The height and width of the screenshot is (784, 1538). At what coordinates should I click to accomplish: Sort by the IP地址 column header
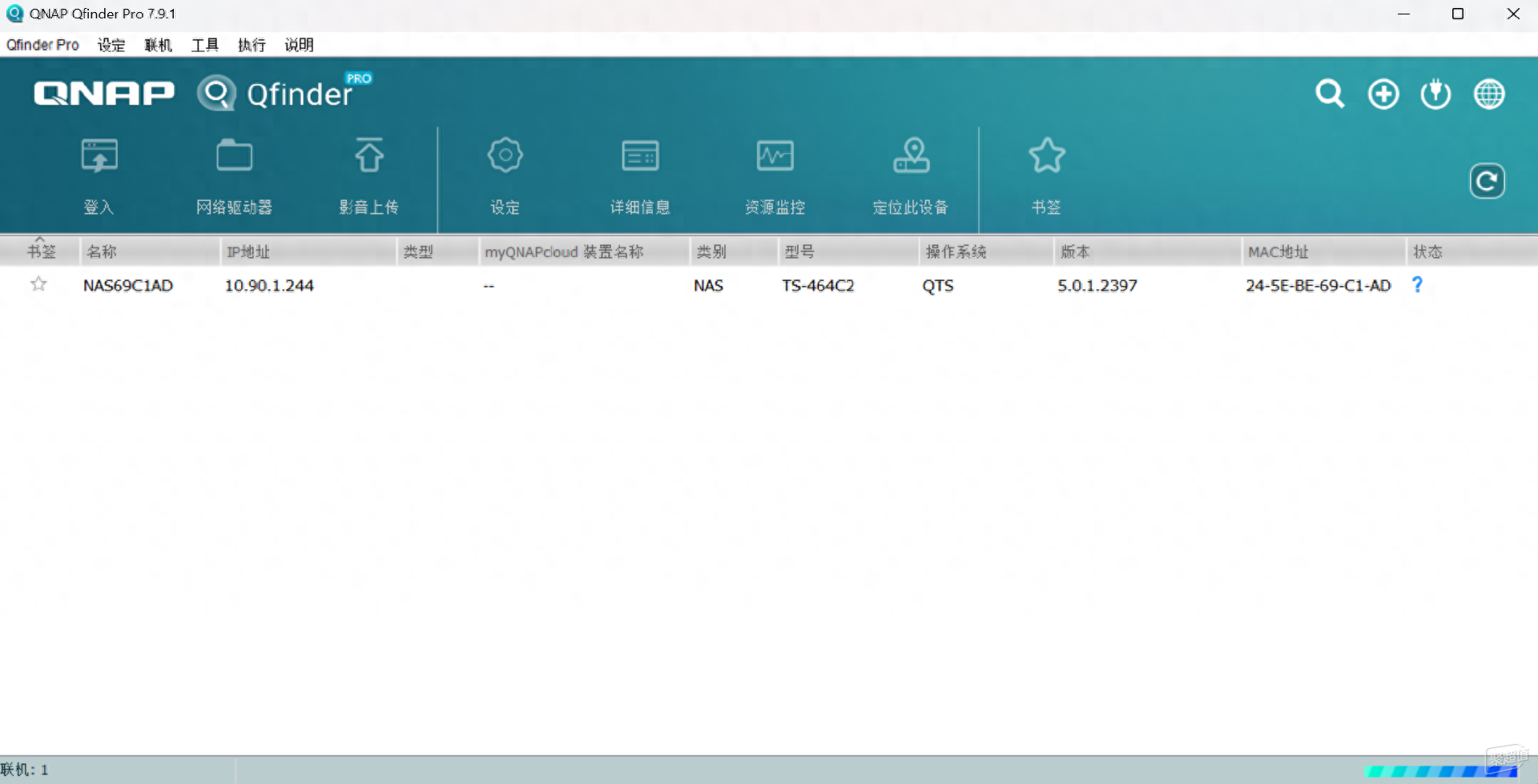[308, 251]
